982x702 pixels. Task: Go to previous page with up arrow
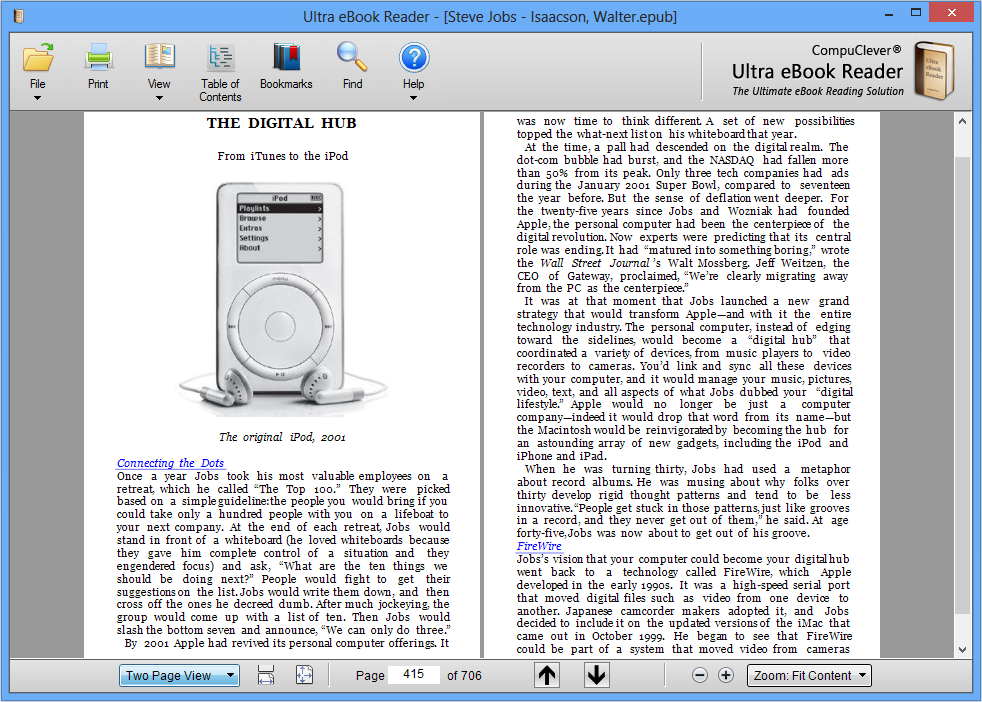[547, 675]
